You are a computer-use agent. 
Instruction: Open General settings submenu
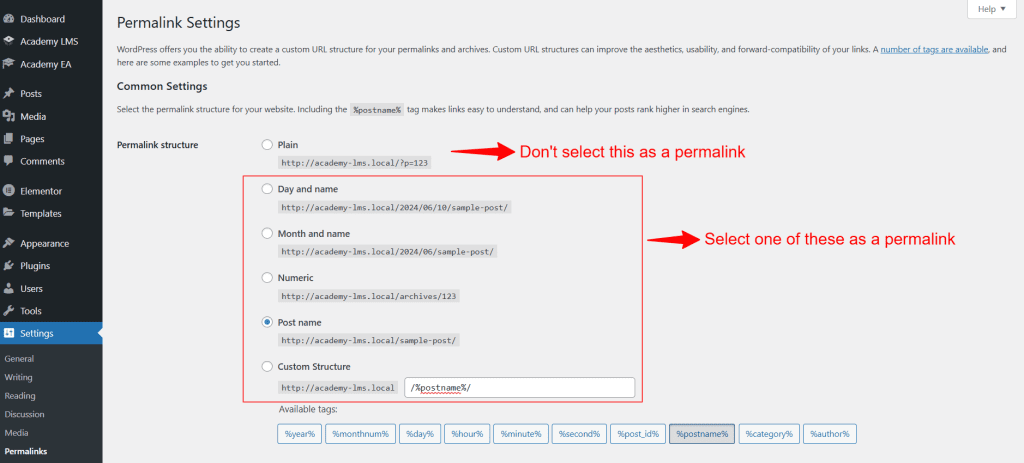(19, 359)
